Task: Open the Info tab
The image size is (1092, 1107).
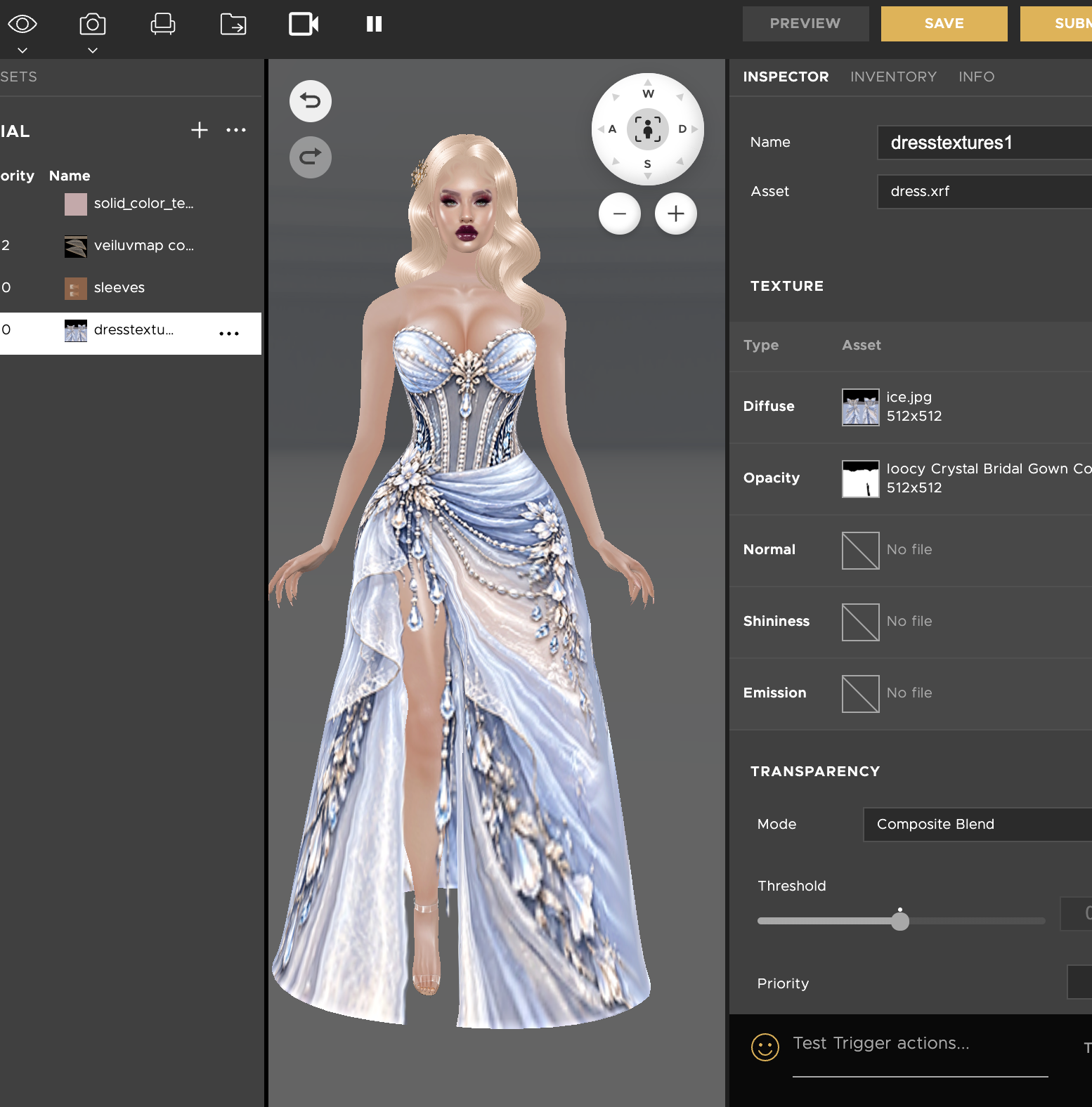Action: (x=976, y=77)
